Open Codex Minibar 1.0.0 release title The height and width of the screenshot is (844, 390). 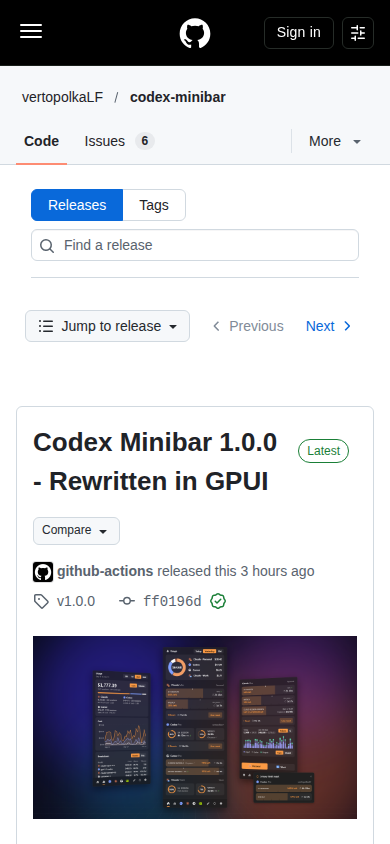155,462
